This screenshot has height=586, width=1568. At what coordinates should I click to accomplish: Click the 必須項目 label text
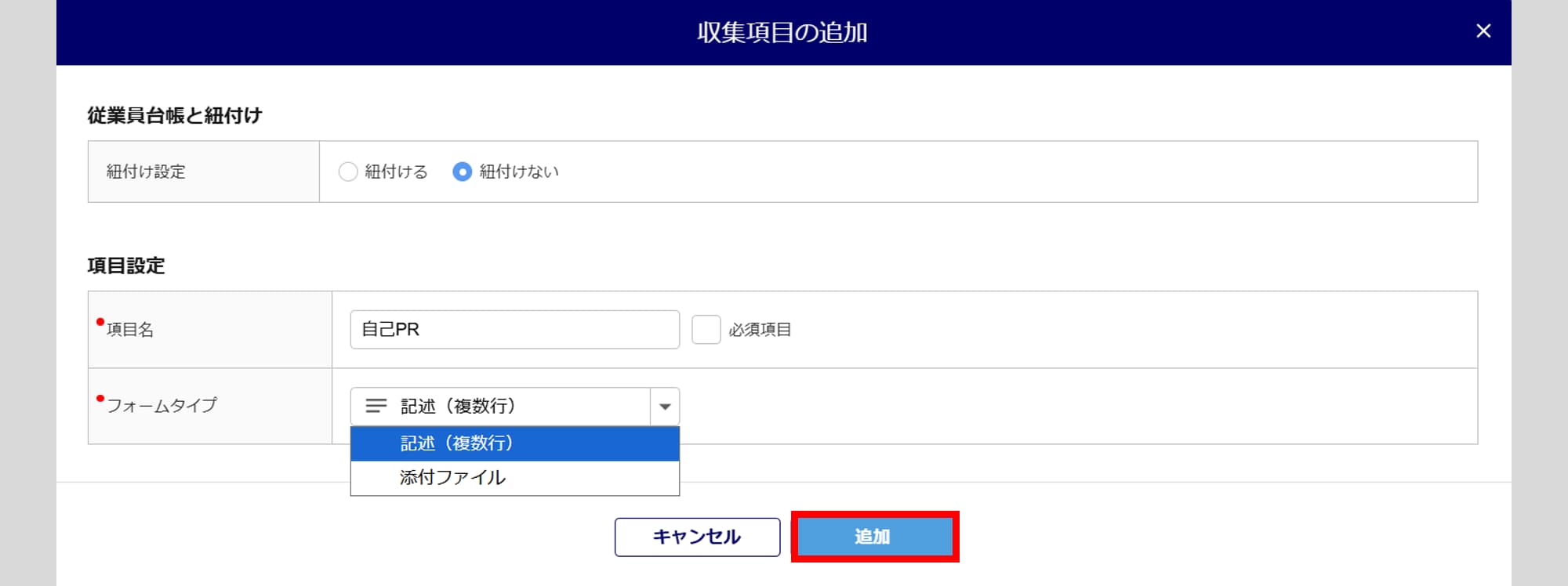click(x=760, y=330)
